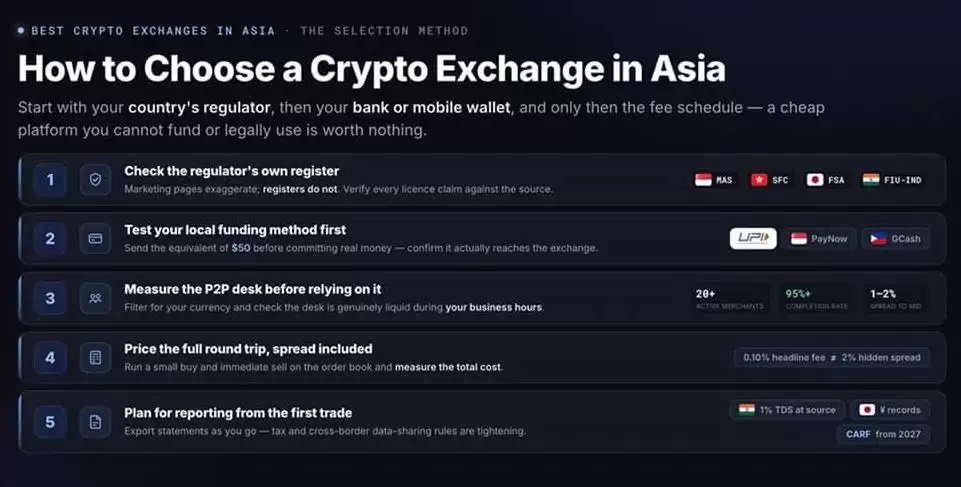Click the CARF from 2027 tag
Screen dimensions: 961x487
[x=883, y=434]
